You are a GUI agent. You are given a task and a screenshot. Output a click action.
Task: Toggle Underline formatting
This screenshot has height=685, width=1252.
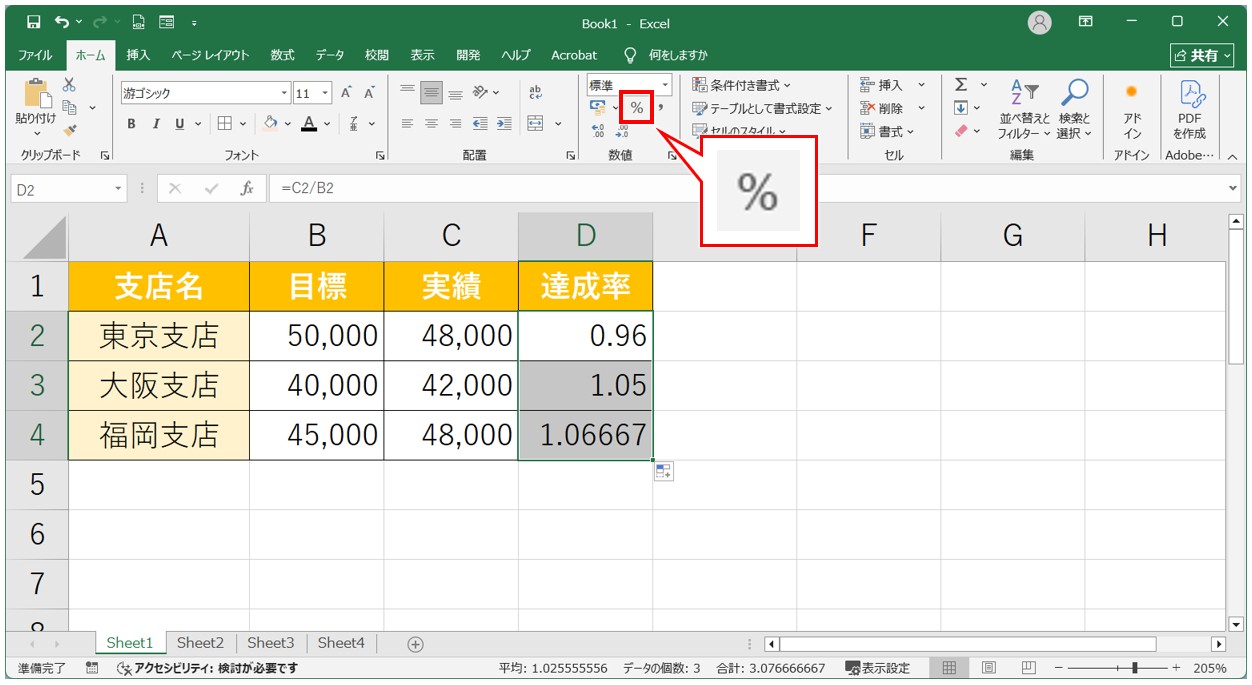coord(180,124)
